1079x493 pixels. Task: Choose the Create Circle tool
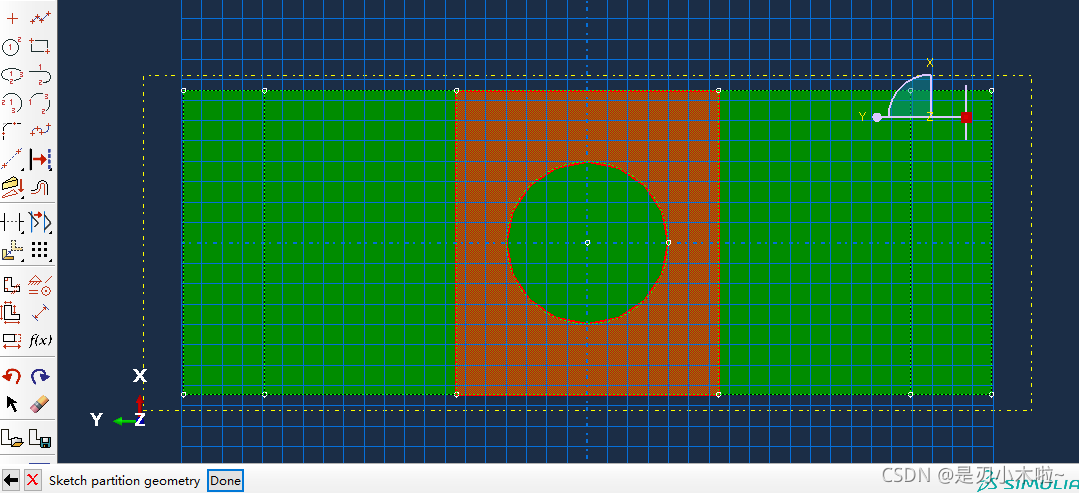[x=12, y=46]
